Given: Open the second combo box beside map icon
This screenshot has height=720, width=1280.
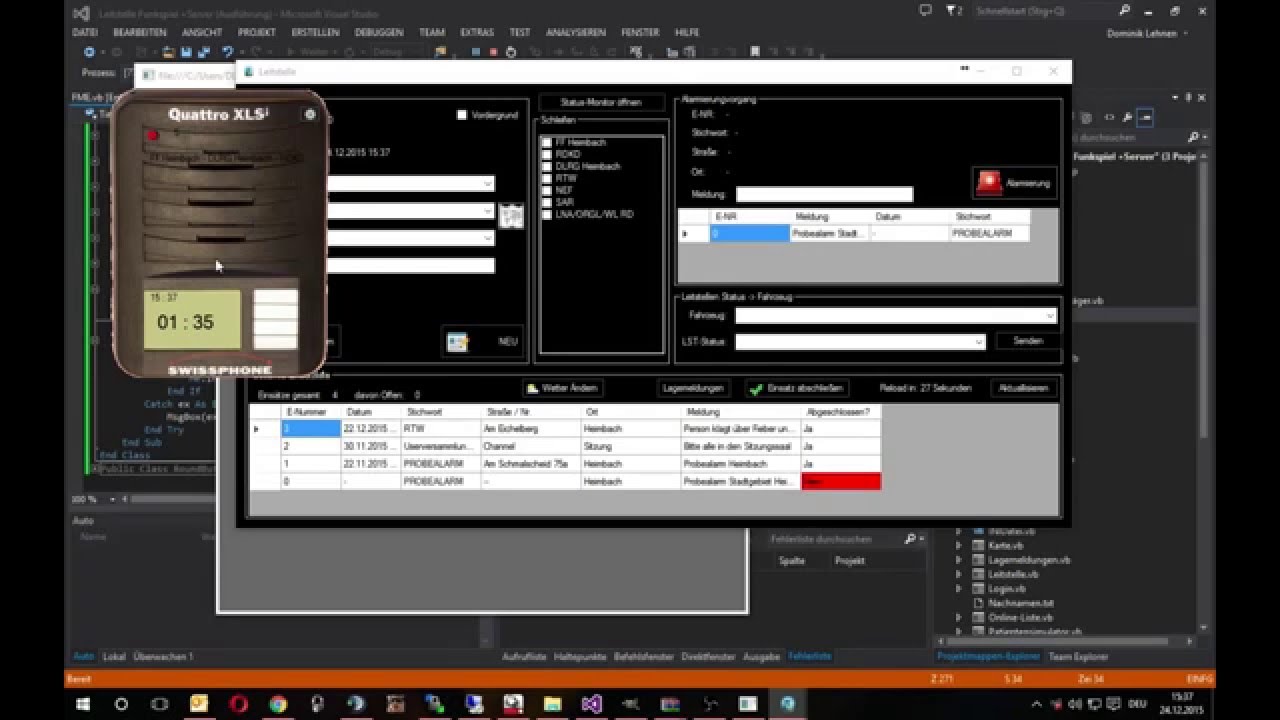Looking at the screenshot, I should coord(411,211).
